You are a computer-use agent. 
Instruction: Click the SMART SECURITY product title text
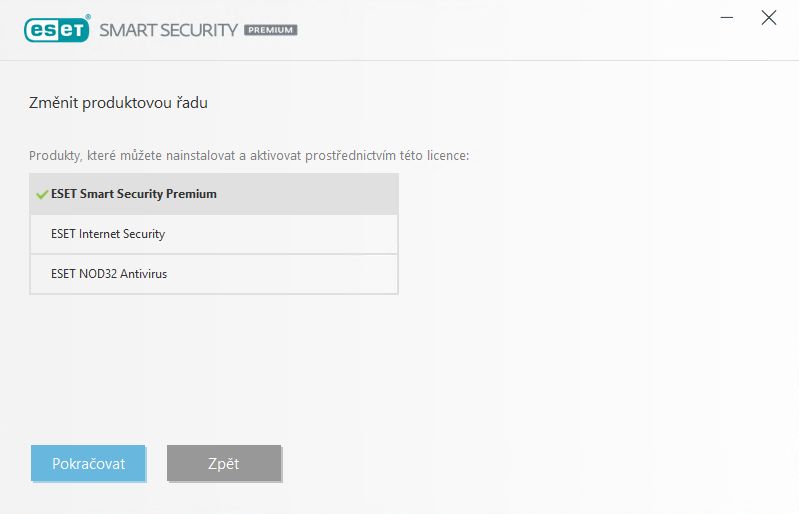[x=168, y=30]
